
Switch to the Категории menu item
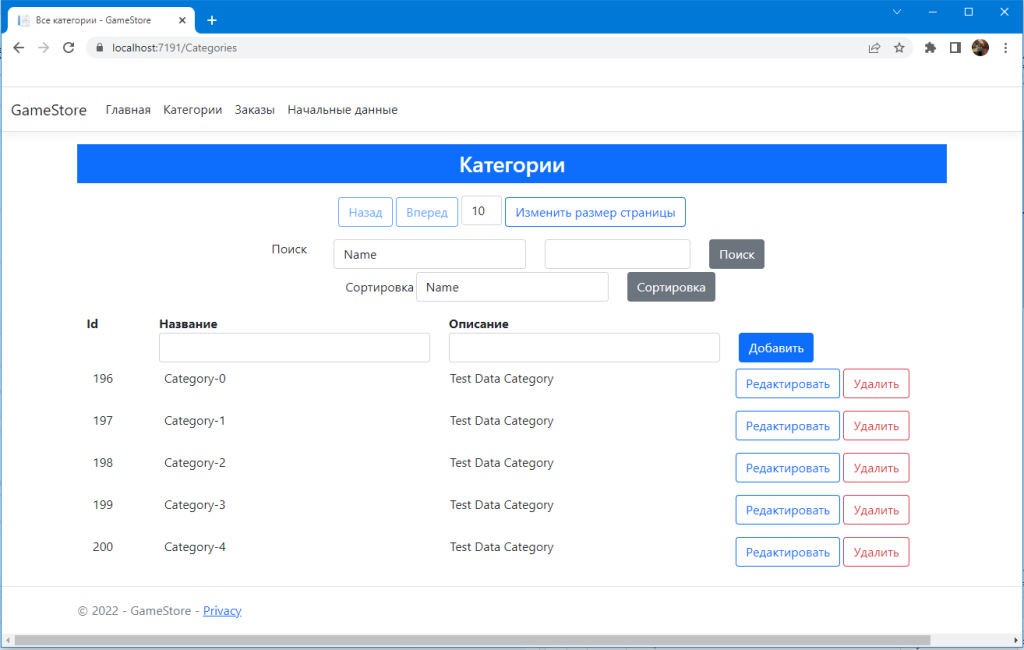point(192,110)
